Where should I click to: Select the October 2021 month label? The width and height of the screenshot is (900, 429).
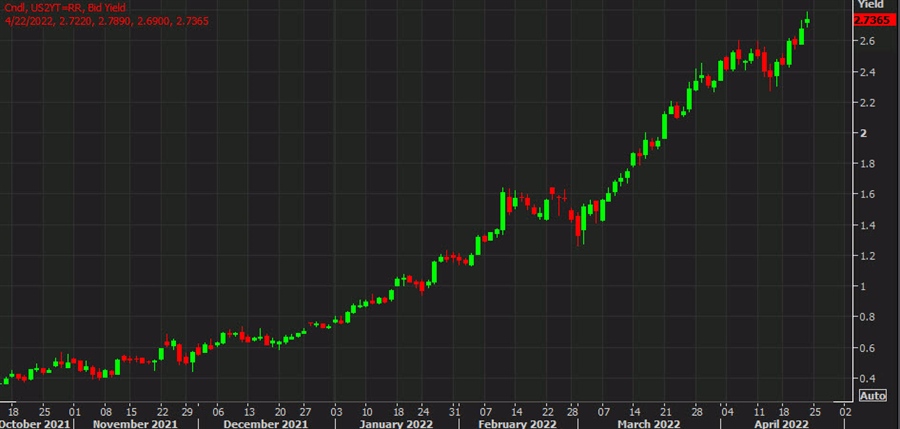[35, 424]
